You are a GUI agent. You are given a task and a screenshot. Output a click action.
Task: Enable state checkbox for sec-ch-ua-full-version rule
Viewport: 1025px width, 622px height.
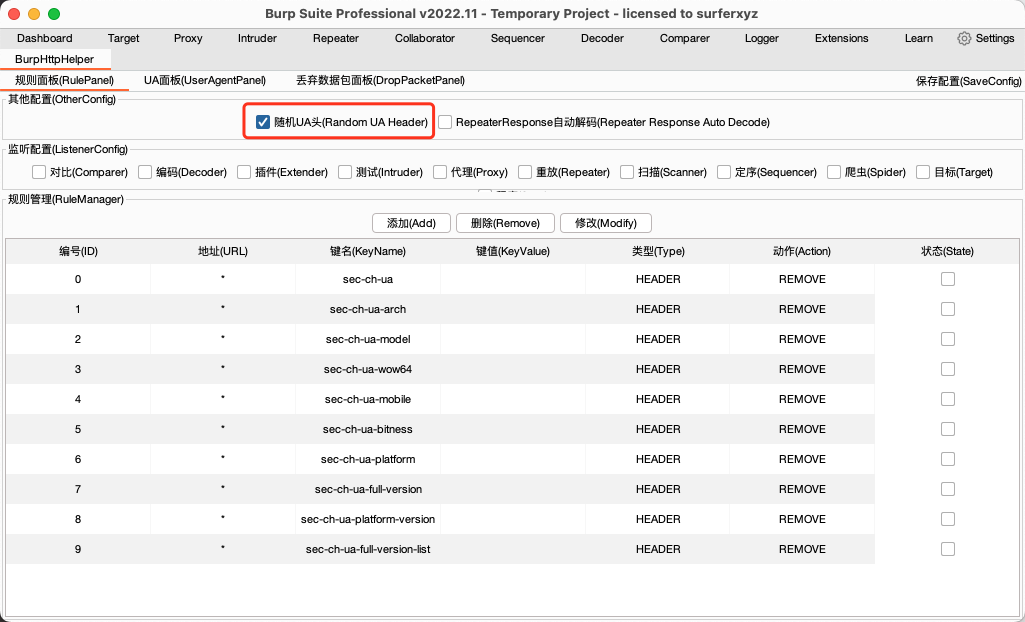[948, 489]
